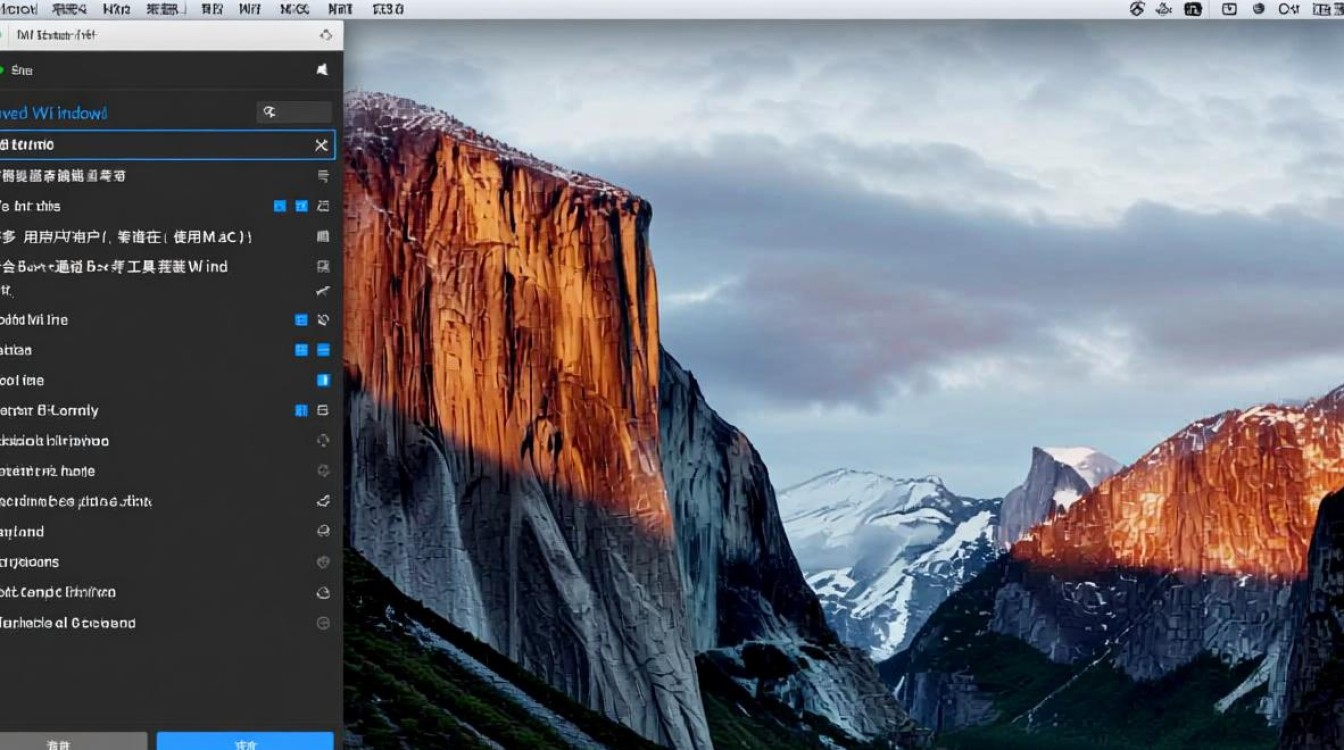1344x750 pixels.
Task: Click the icon at the end of the 'ylond' row
Action: click(323, 532)
